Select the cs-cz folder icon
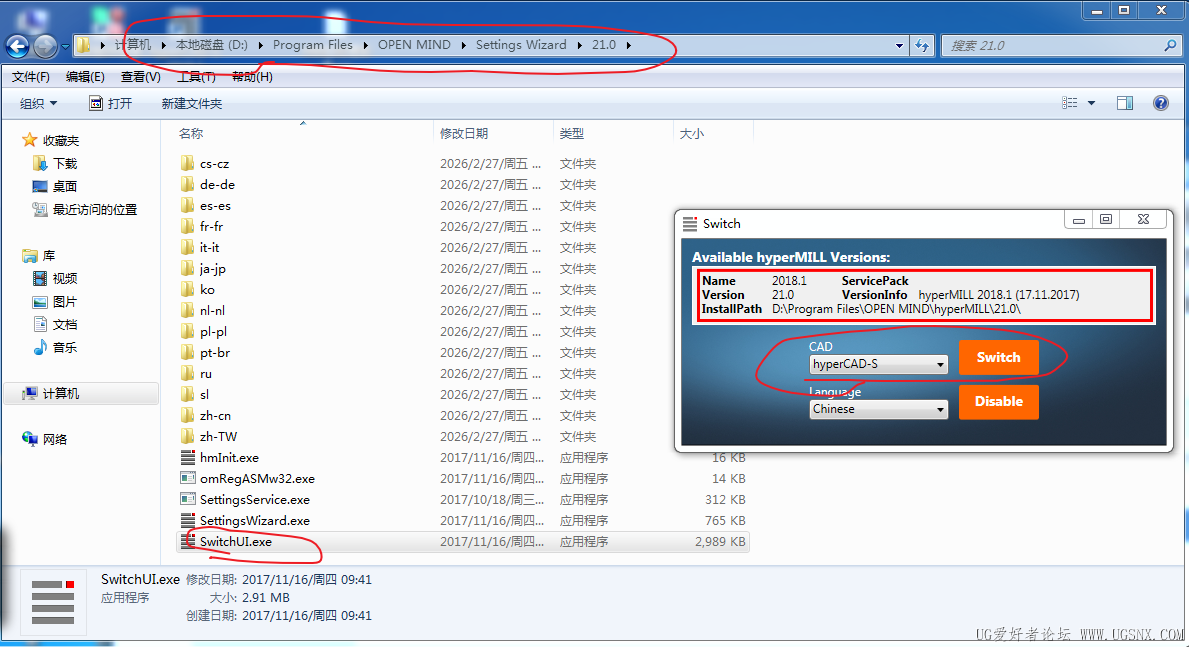 coord(187,163)
